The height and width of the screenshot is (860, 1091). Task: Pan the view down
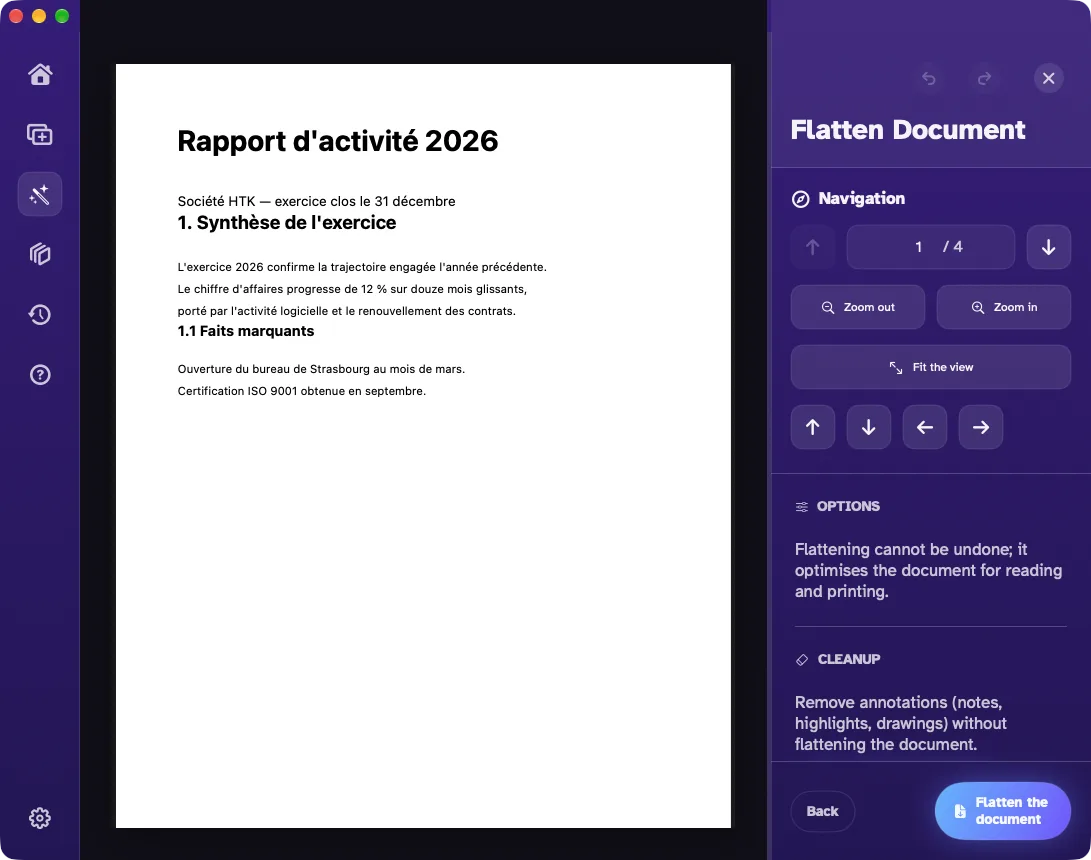pyautogui.click(x=868, y=427)
